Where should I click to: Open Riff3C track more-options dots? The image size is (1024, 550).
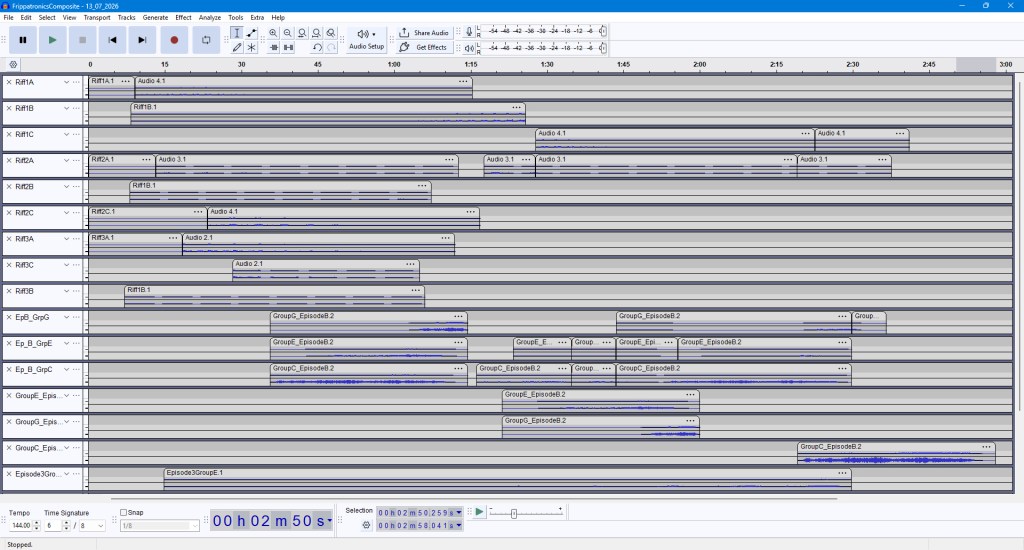[x=76, y=265]
